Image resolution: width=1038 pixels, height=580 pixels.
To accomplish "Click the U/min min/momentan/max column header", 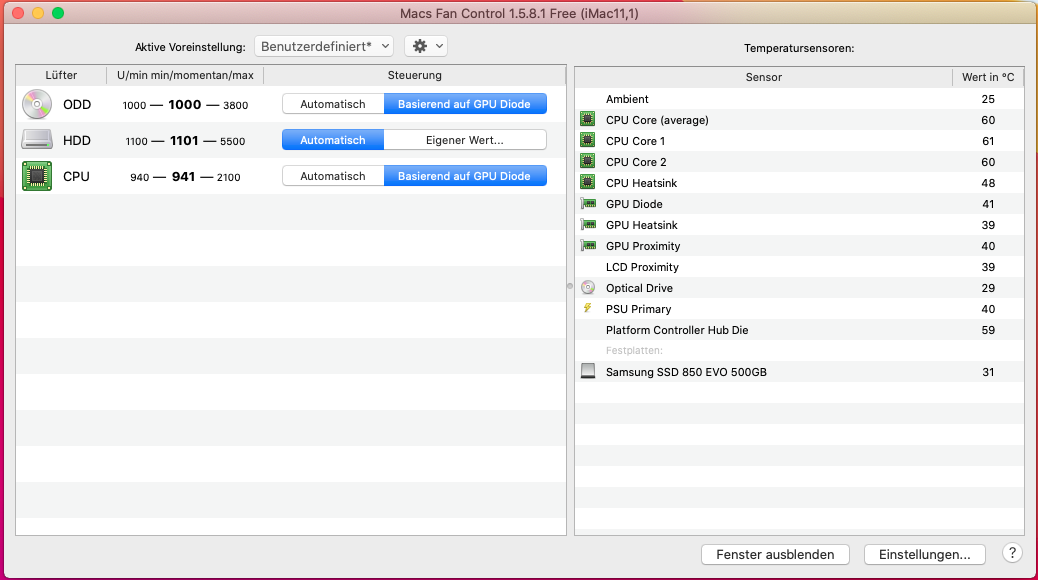I will pyautogui.click(x=185, y=75).
